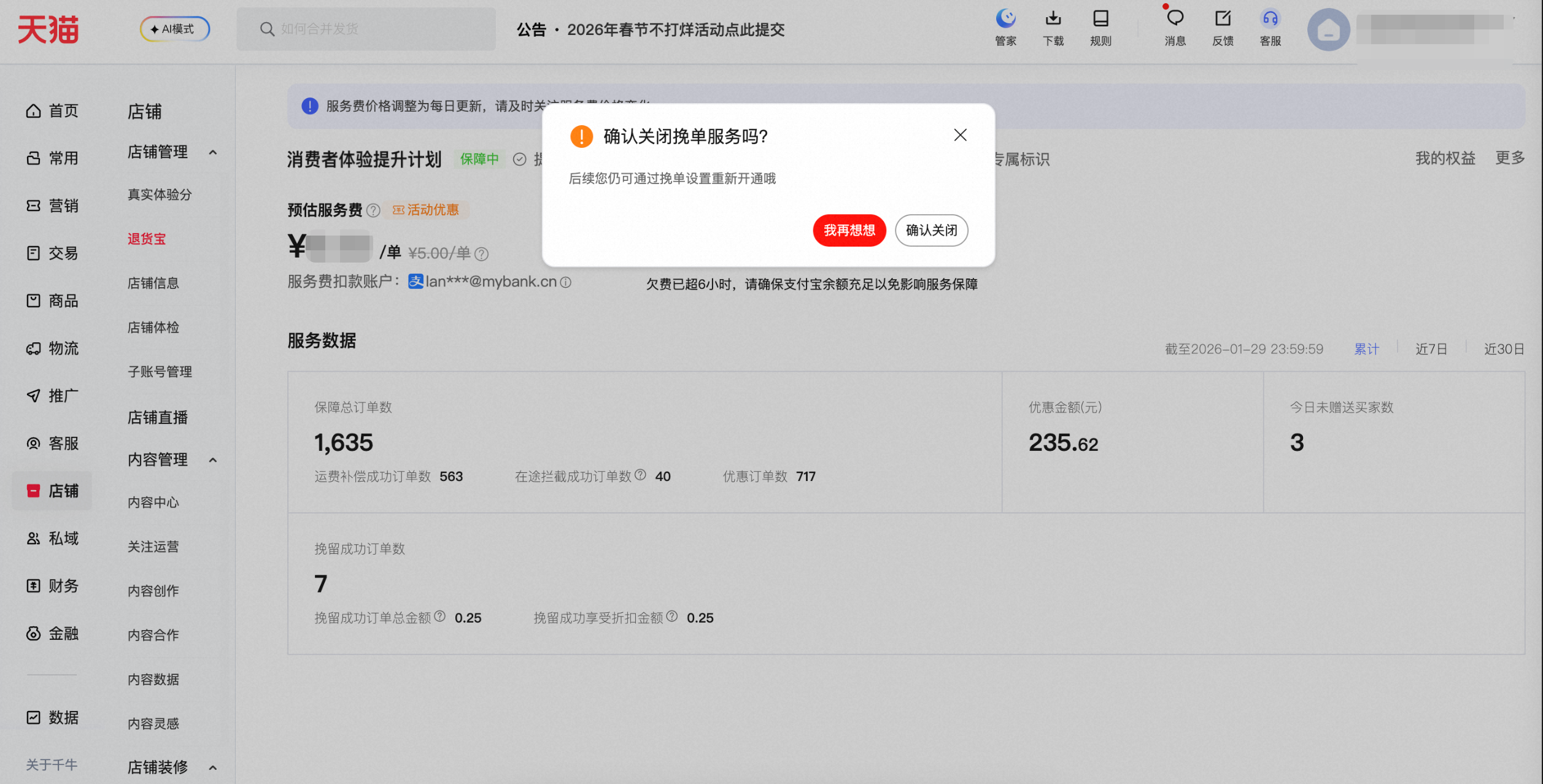Screen dimensions: 1543x784
Task: Click help icon beside ¥5.00/单
Action: click(x=482, y=253)
